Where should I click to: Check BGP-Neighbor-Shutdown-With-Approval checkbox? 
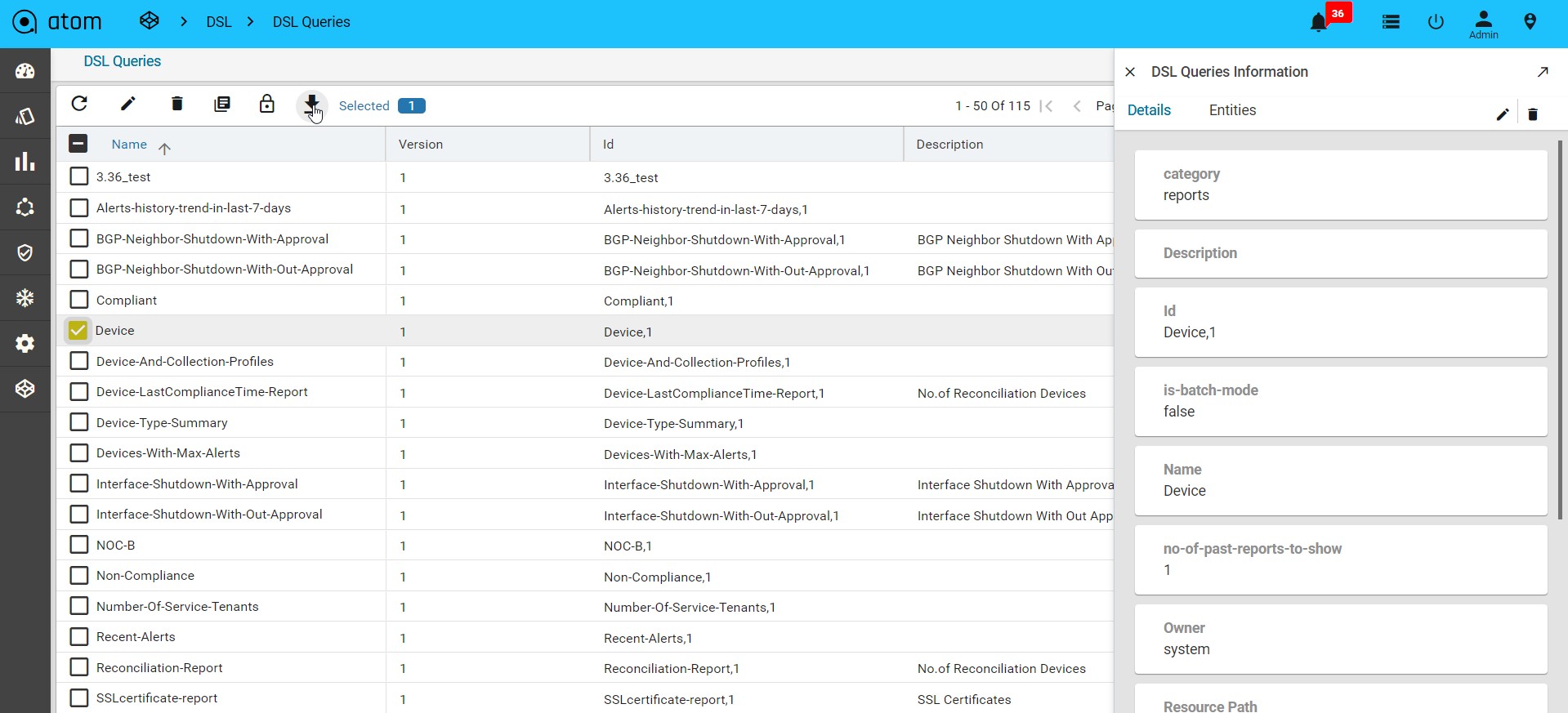pyautogui.click(x=79, y=238)
